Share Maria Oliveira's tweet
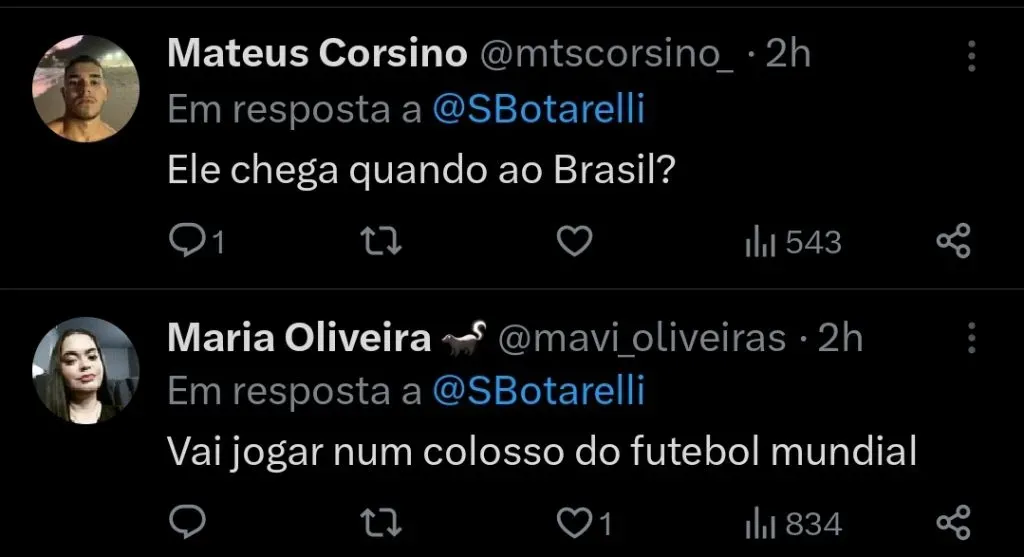Screen dimensions: 1024x557 953,522
